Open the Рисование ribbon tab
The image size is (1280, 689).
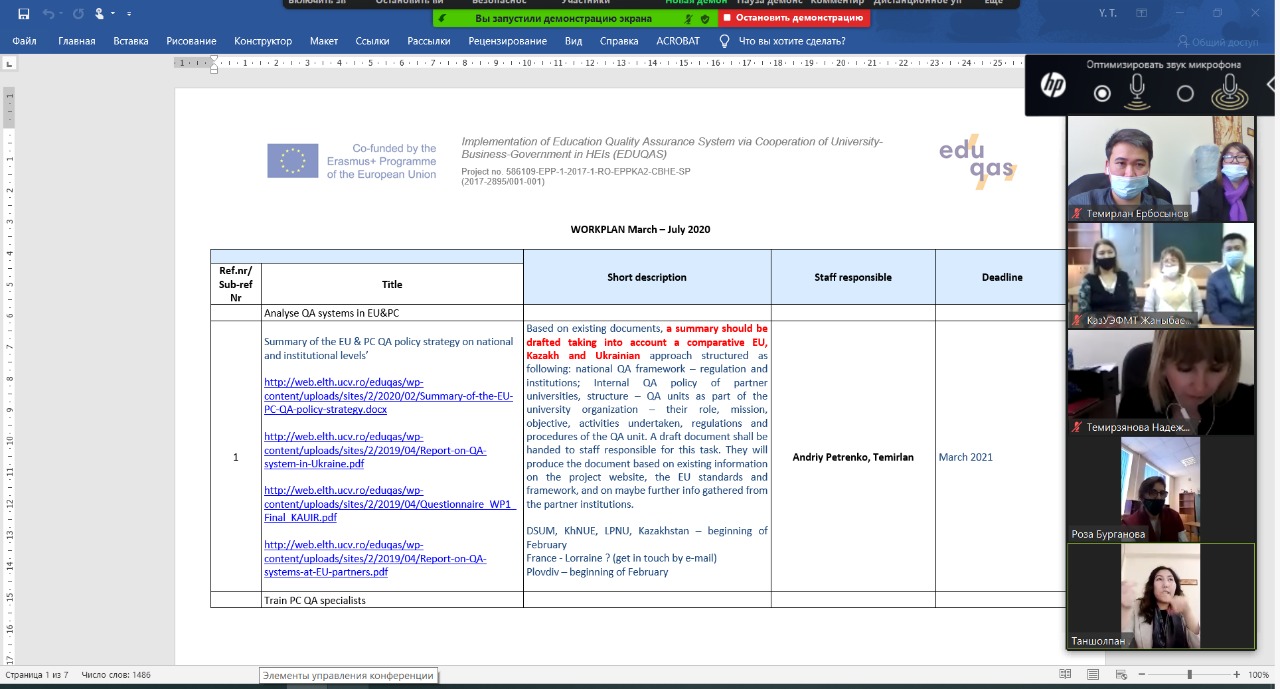(x=191, y=41)
